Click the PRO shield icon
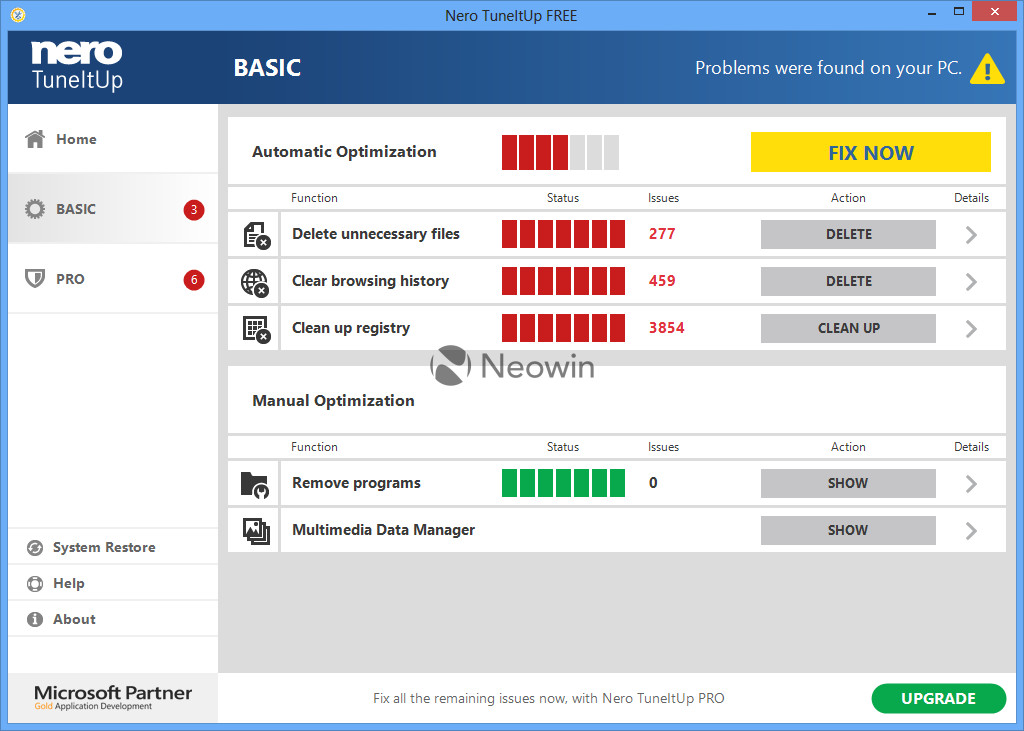This screenshot has height=731, width=1024. click(35, 279)
